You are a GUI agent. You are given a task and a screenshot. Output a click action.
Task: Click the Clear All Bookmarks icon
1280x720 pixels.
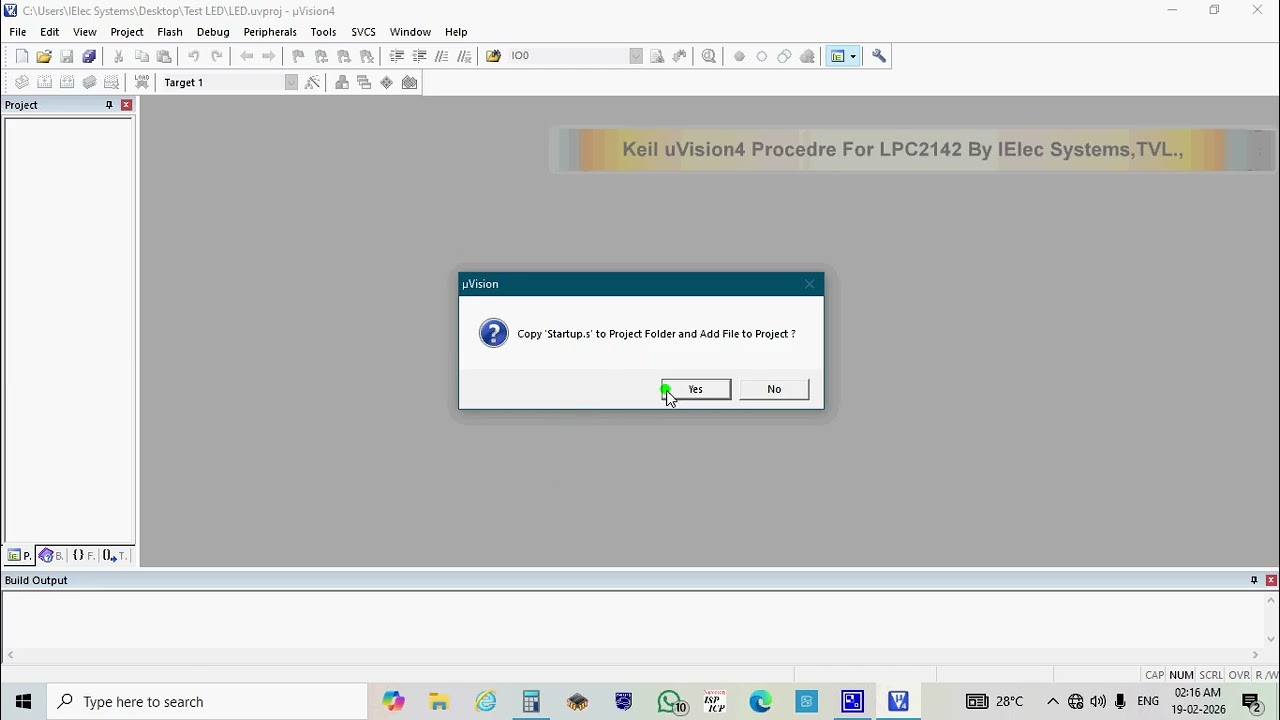coord(367,56)
